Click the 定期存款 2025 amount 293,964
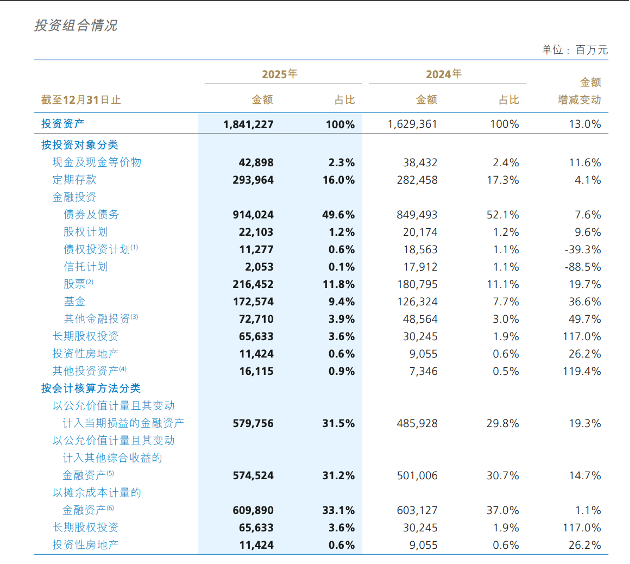 (253, 180)
